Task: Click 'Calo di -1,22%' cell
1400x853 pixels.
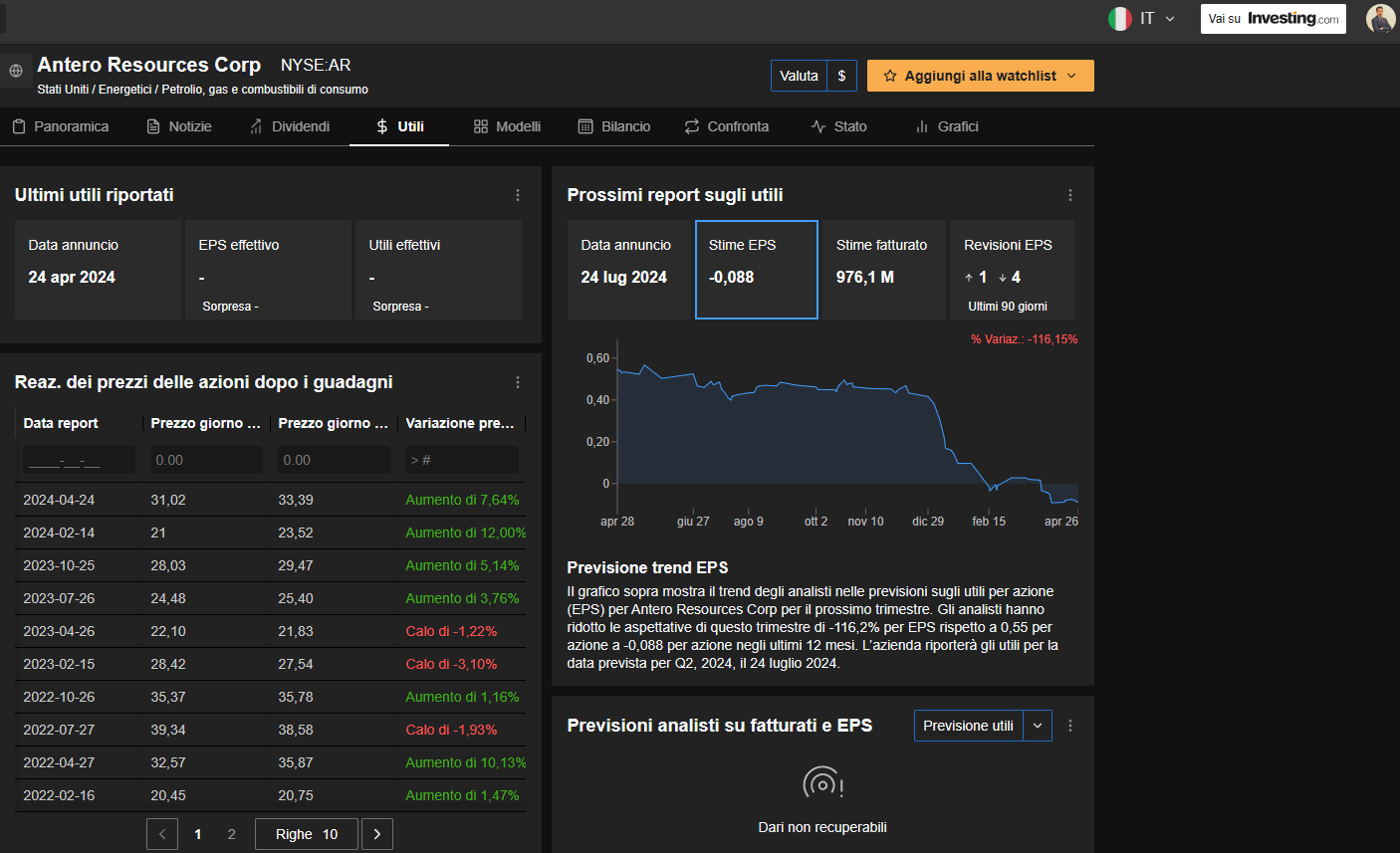Action: 451,631
